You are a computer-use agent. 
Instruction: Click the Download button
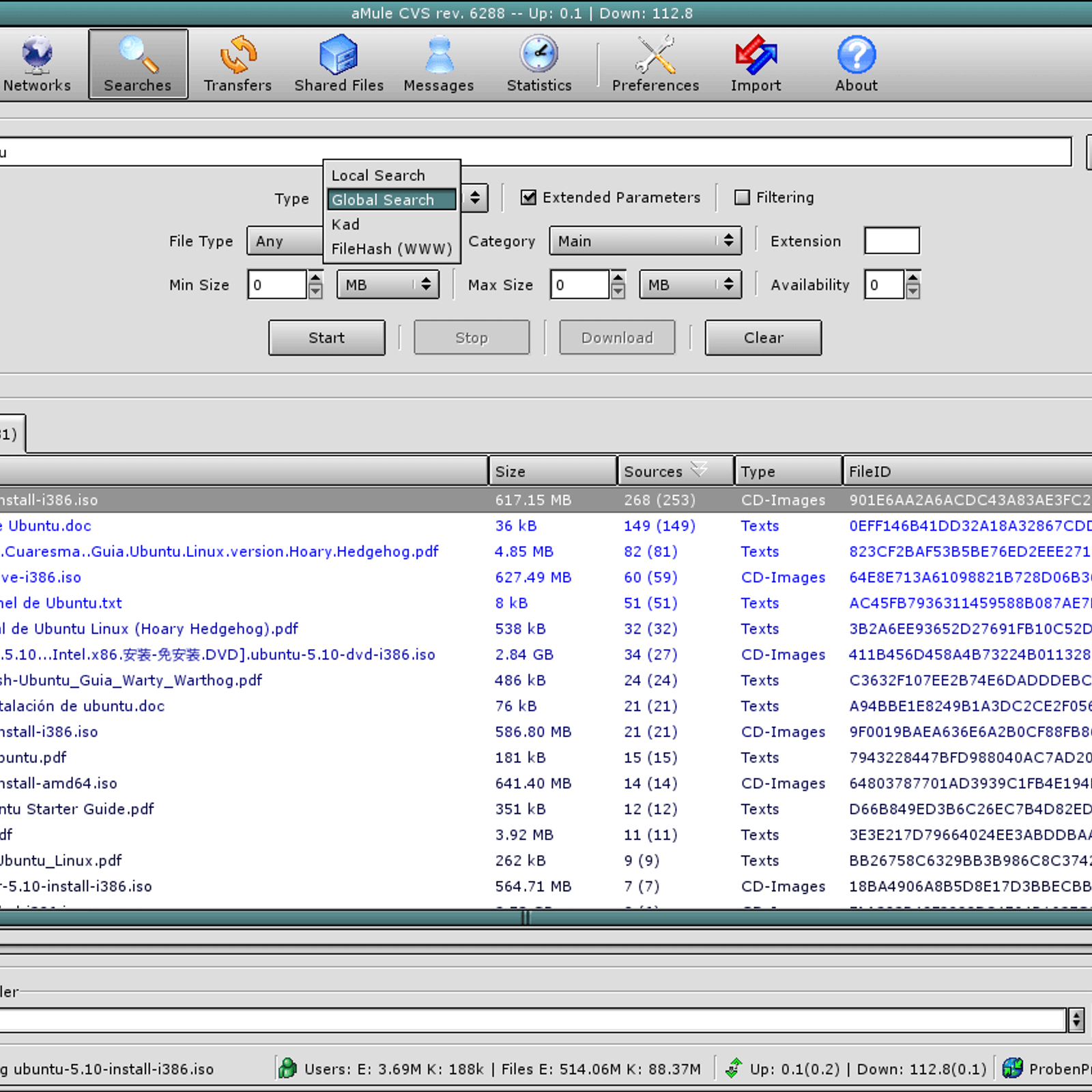click(x=617, y=338)
